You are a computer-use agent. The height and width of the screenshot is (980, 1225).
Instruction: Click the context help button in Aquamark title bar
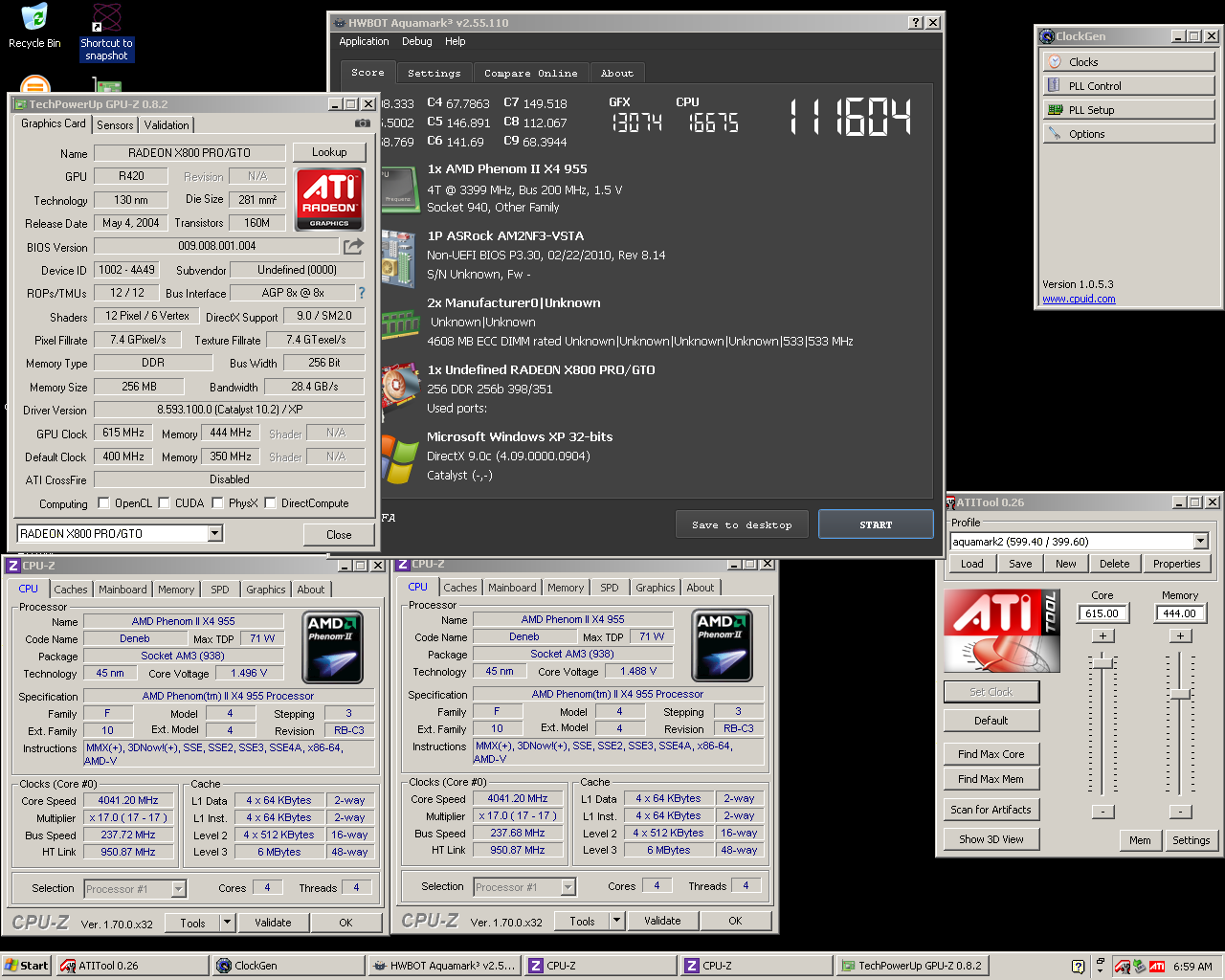[915, 23]
